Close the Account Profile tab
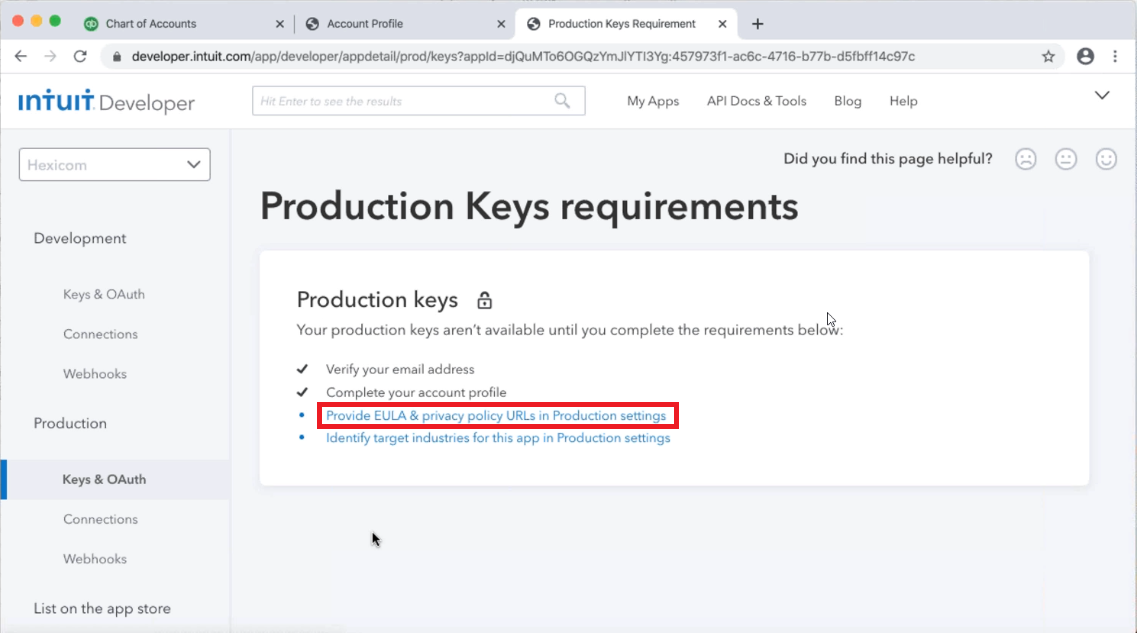The height and width of the screenshot is (633, 1137). tap(501, 24)
